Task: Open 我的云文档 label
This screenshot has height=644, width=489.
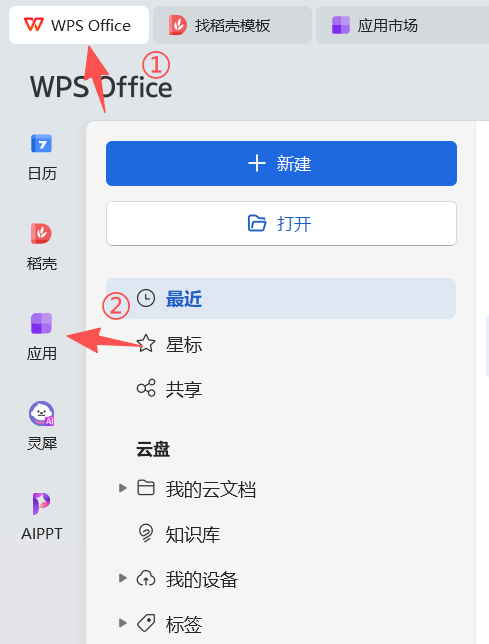Action: click(211, 489)
